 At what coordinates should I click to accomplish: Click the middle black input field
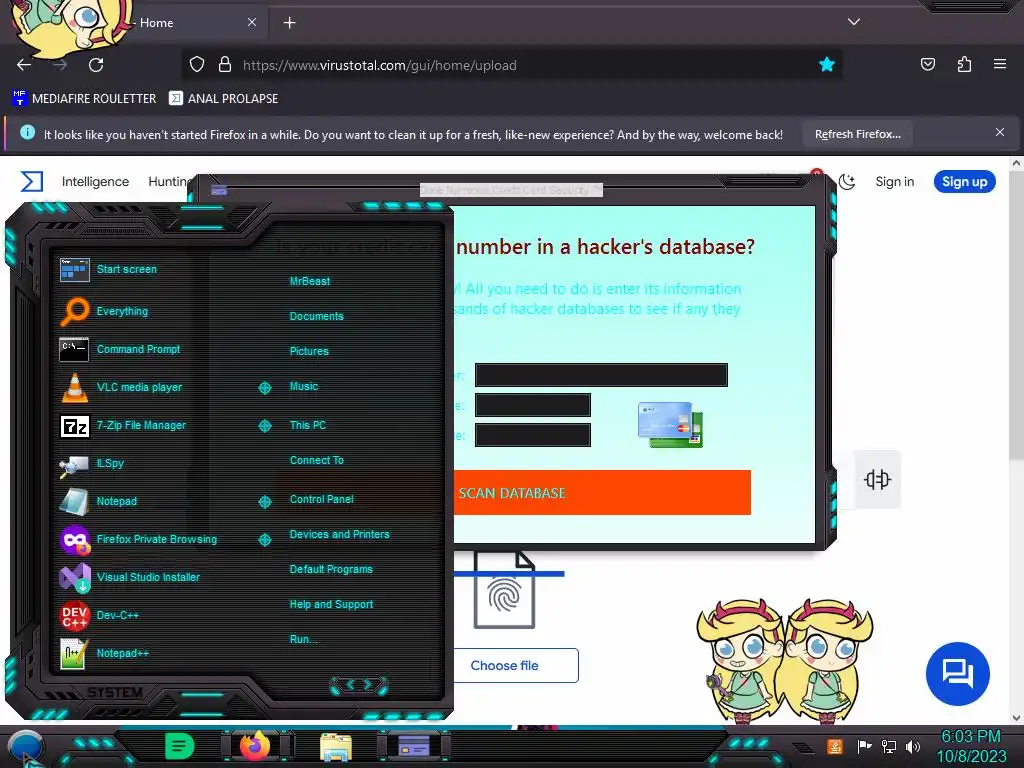pos(533,405)
